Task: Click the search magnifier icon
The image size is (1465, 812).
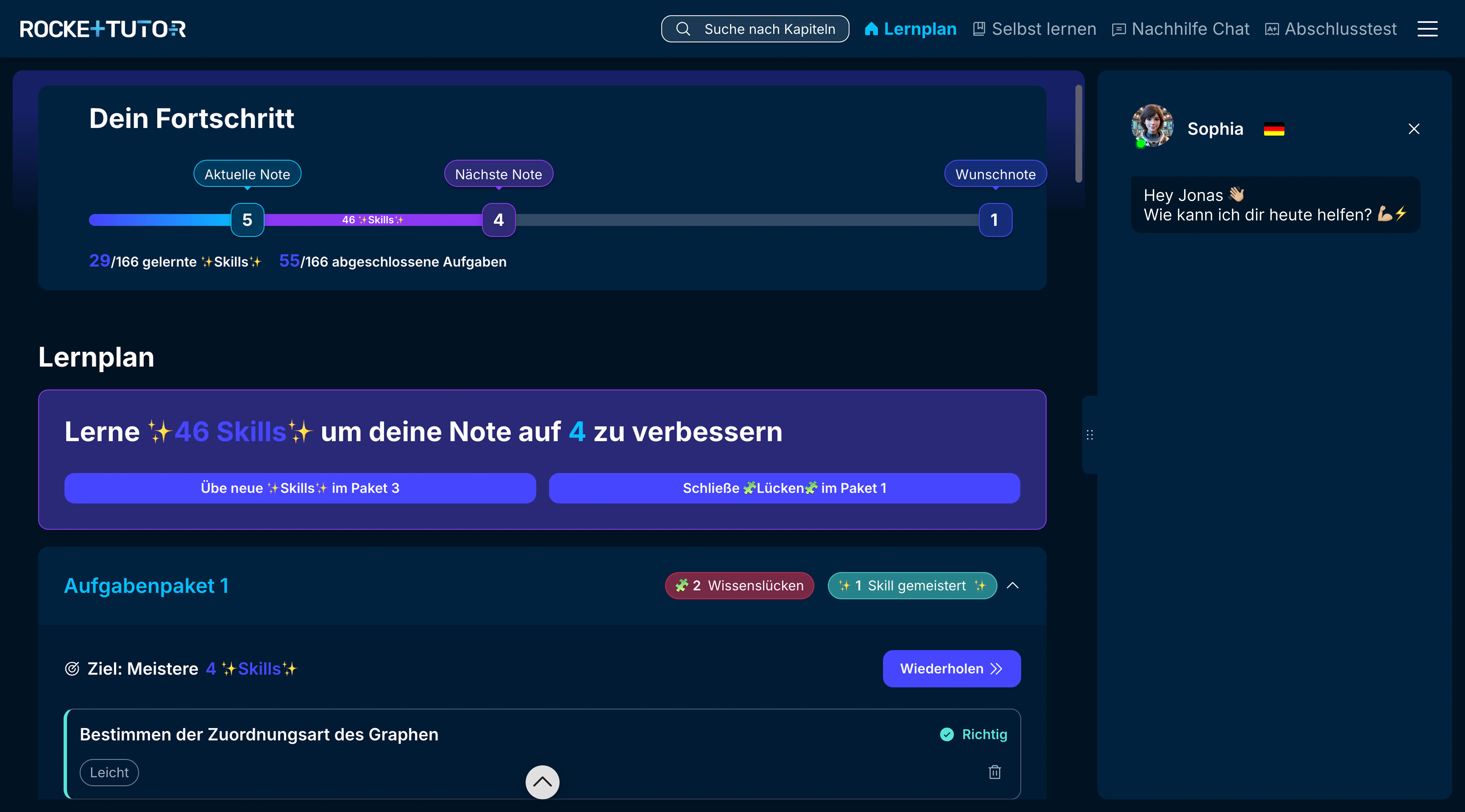Action: tap(683, 29)
